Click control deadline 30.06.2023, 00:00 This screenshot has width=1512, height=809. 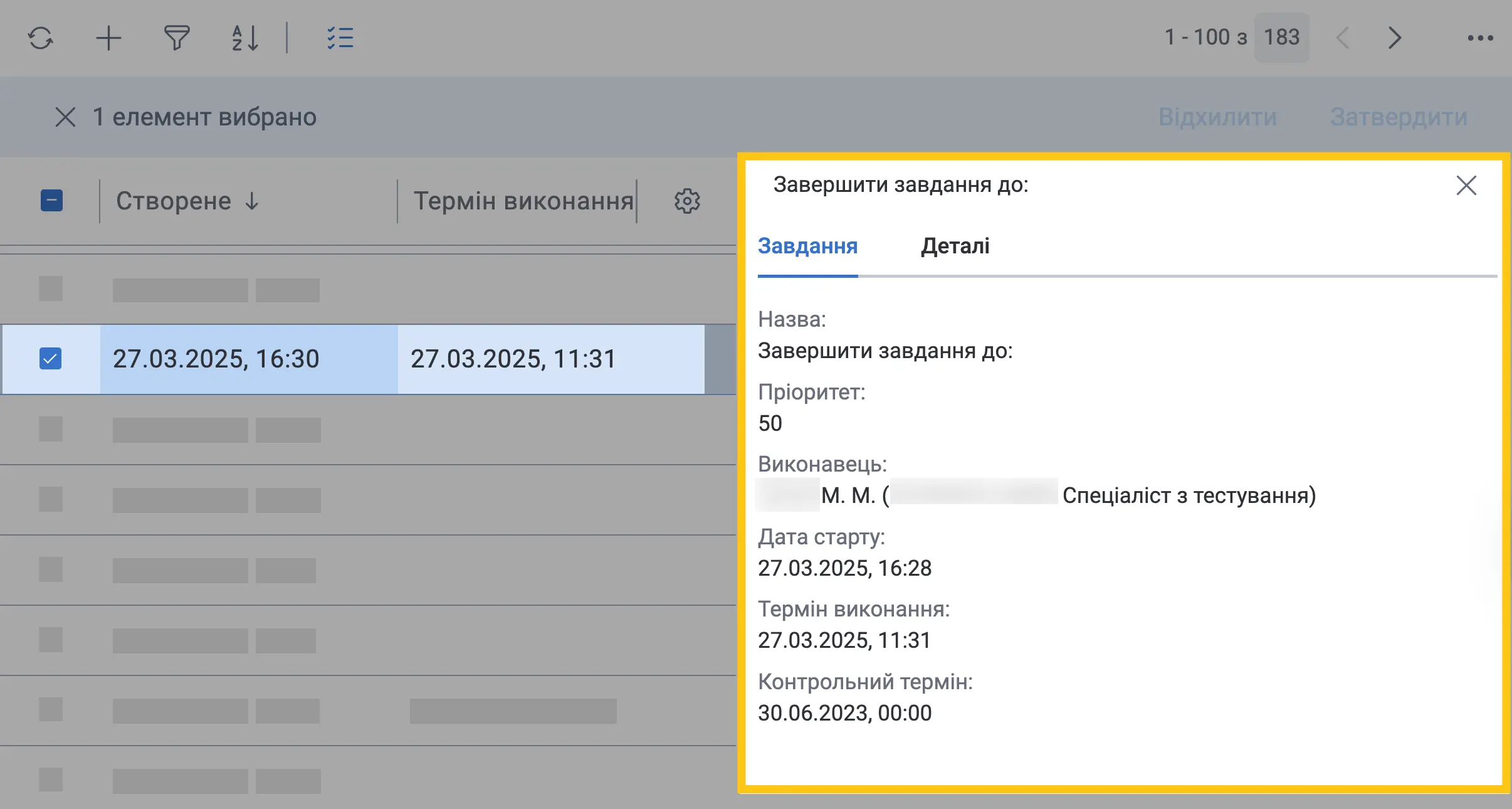coord(844,713)
